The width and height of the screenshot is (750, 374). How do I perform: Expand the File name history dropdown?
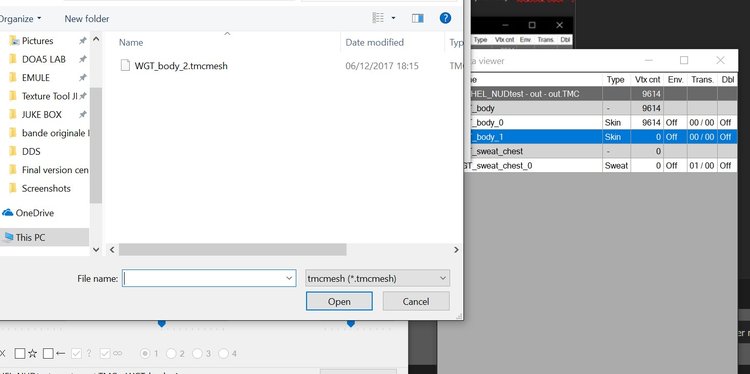289,278
